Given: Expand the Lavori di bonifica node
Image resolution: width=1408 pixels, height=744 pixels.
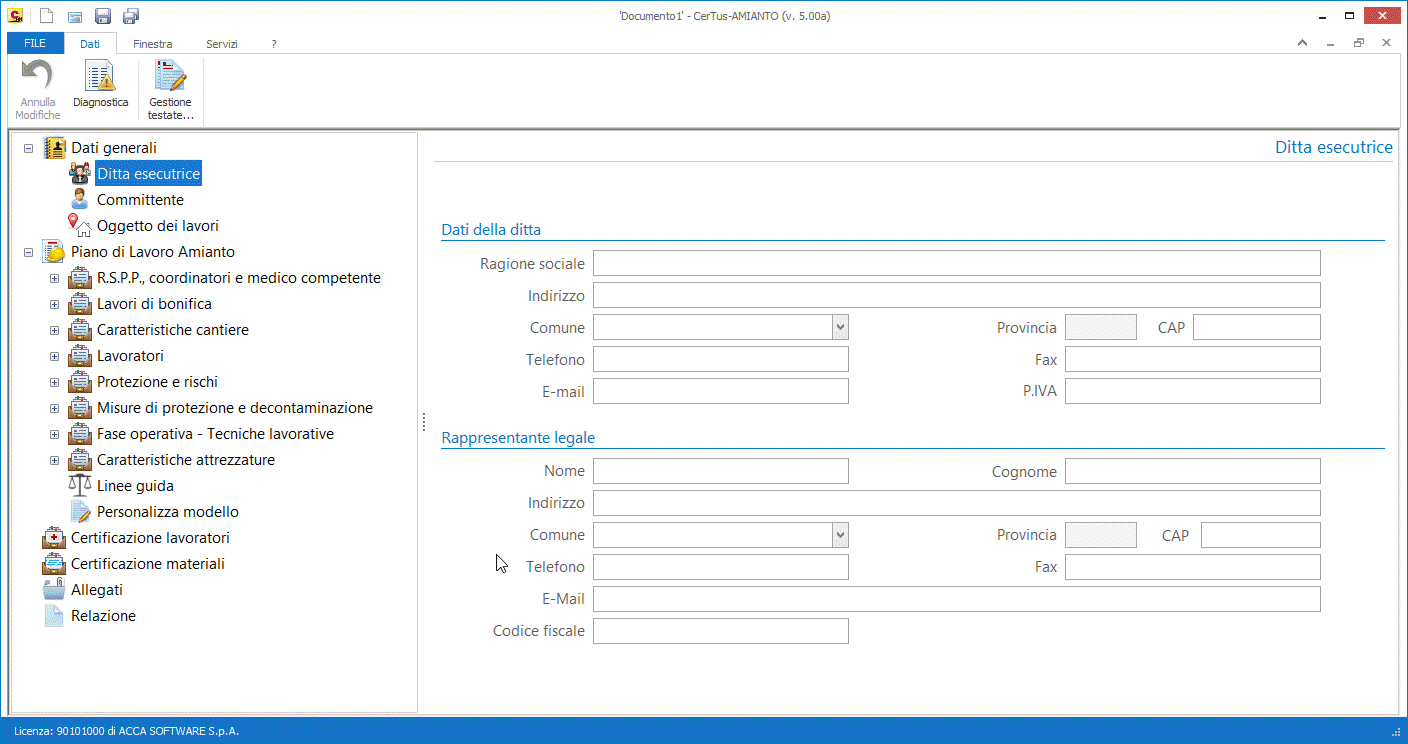Looking at the screenshot, I should point(55,304).
